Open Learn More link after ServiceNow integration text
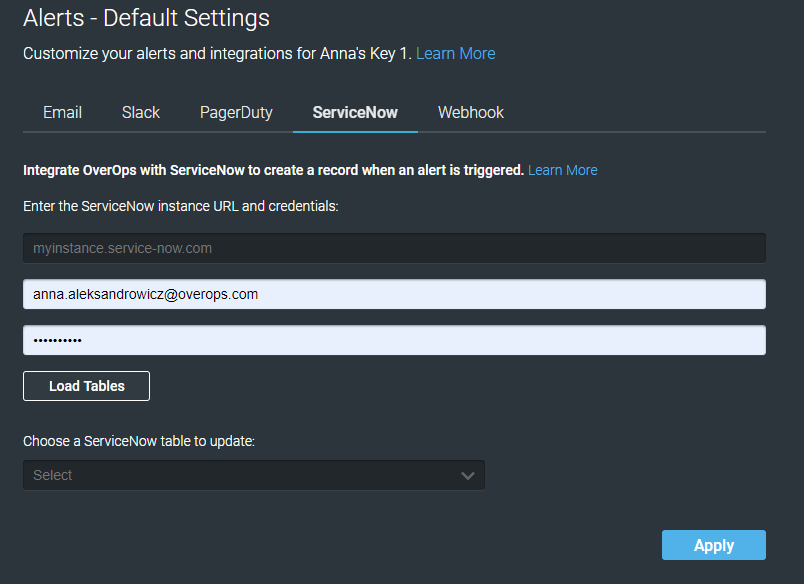The image size is (804, 584). (562, 170)
